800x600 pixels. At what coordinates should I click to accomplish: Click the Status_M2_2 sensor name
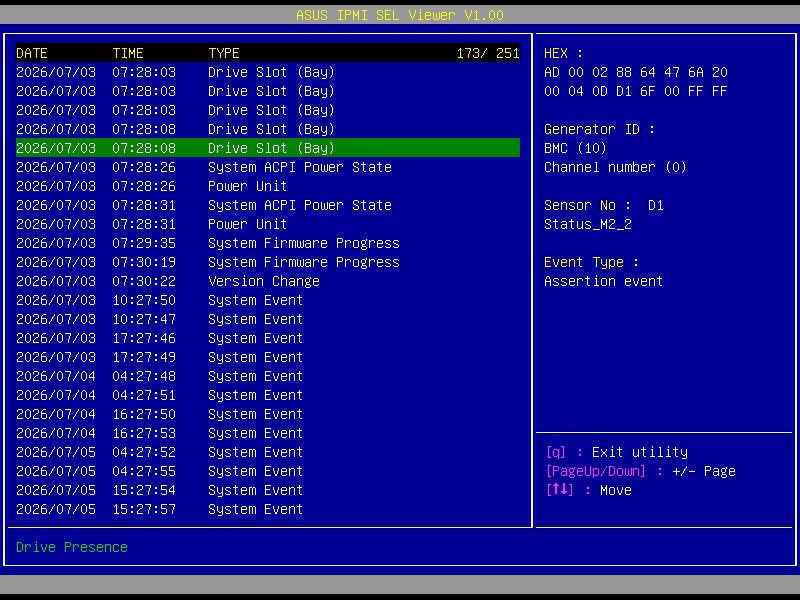click(x=588, y=224)
